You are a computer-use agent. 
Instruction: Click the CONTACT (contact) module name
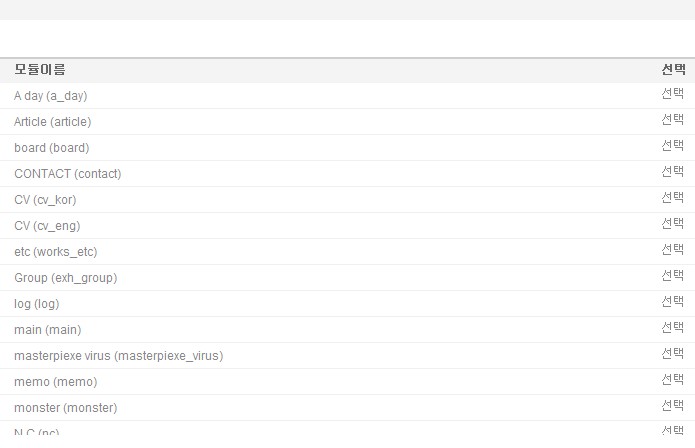(67, 174)
